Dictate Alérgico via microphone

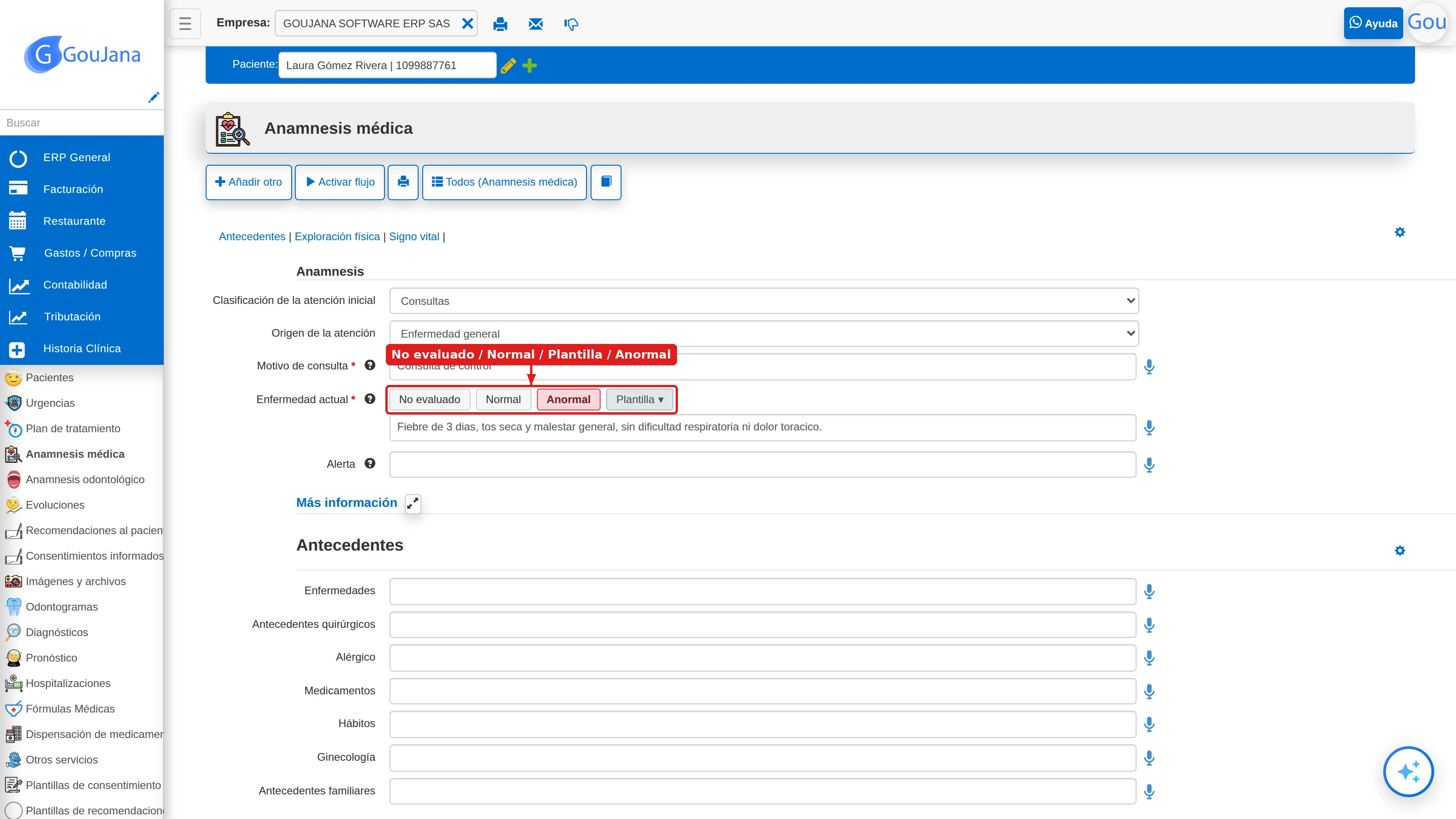1149,658
